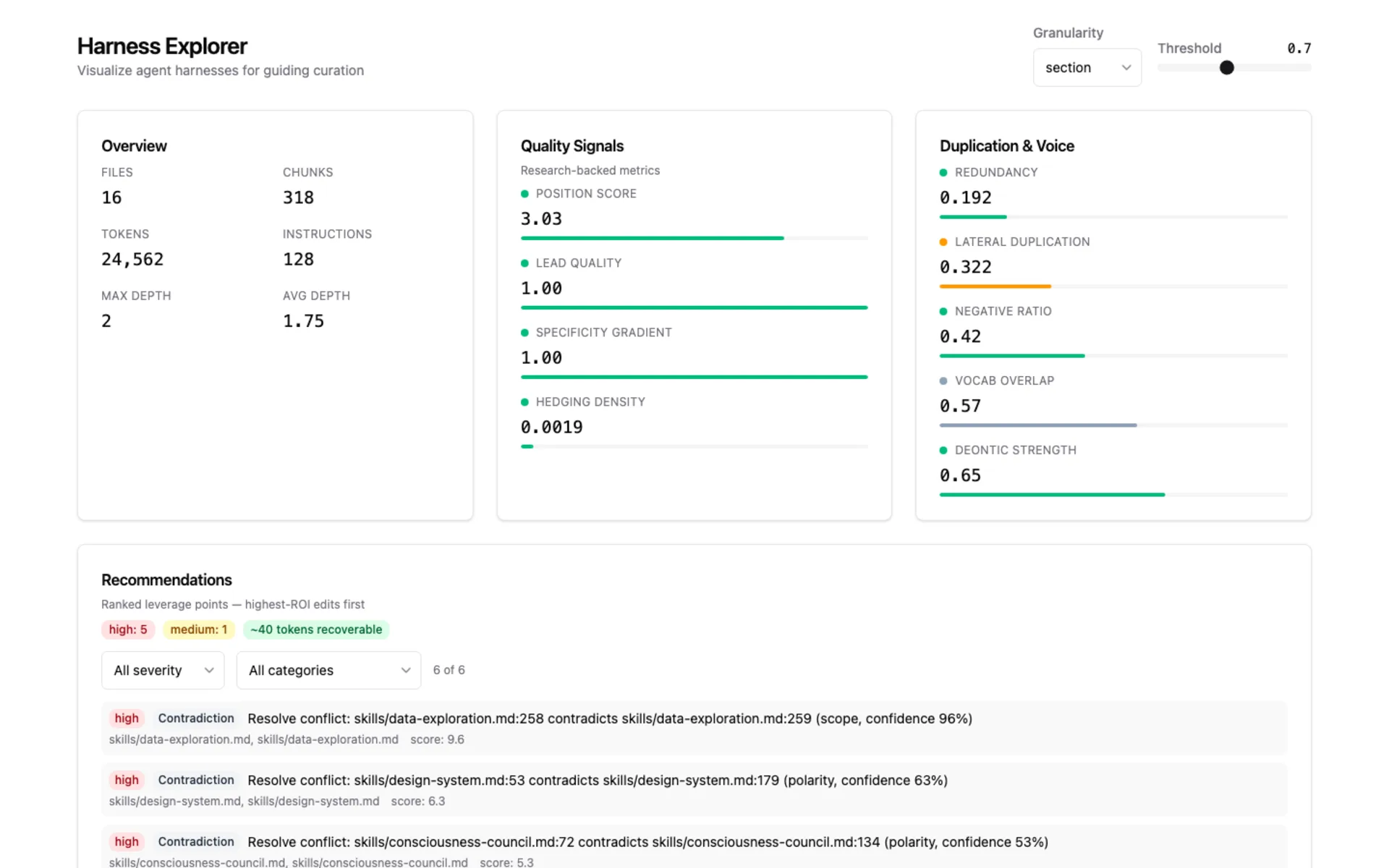Click the Lateral Duplication value 0.322

coord(965,268)
